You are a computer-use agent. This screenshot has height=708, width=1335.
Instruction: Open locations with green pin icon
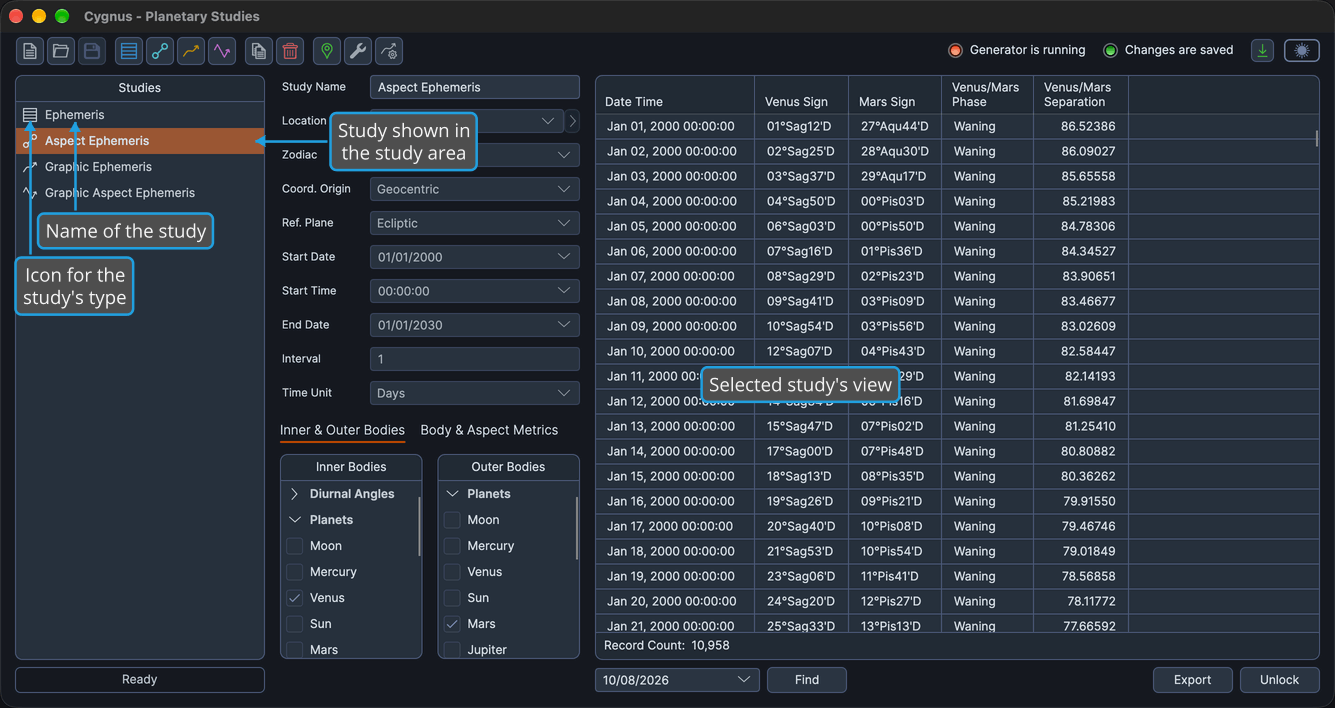point(327,51)
